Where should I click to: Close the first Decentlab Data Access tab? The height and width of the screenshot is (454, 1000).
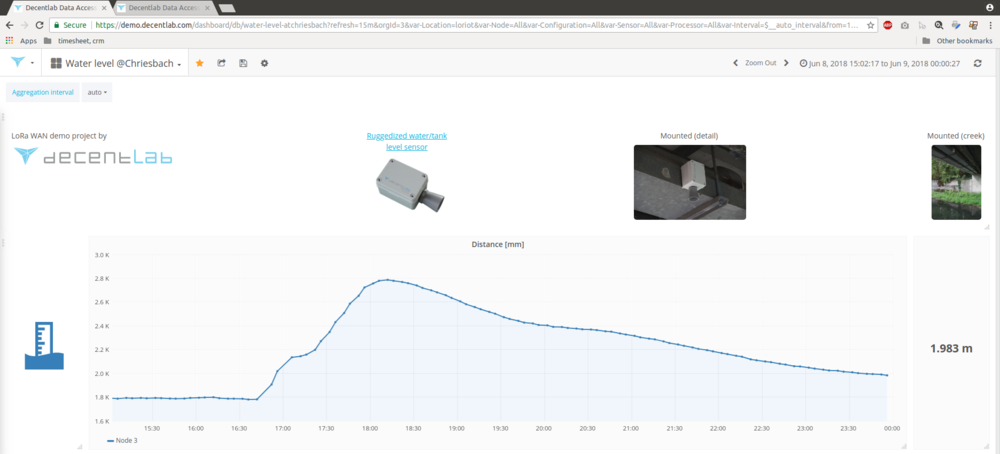pos(104,8)
